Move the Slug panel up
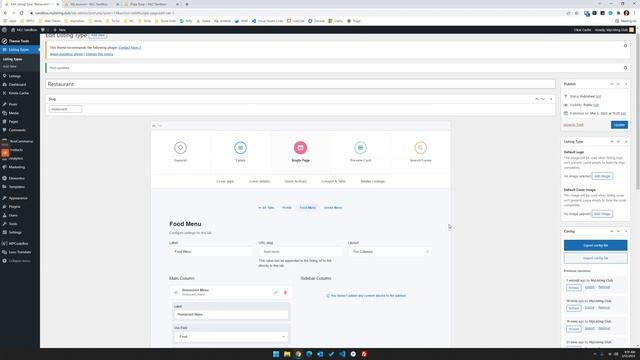Screen dimensions: 640x360 (536, 99)
